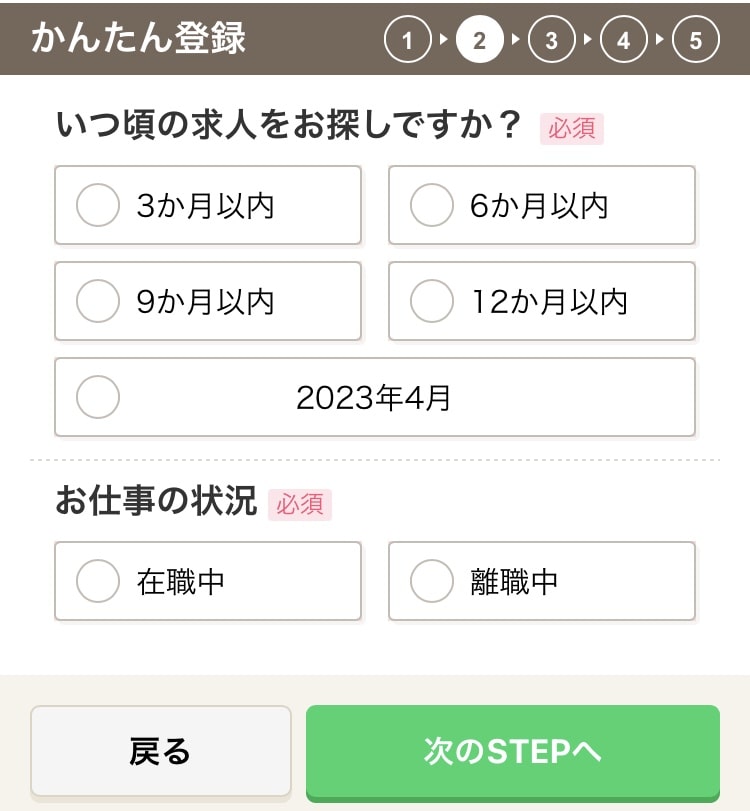The image size is (750, 811).
Task: Select the step 2 circle indicator
Action: 479,40
